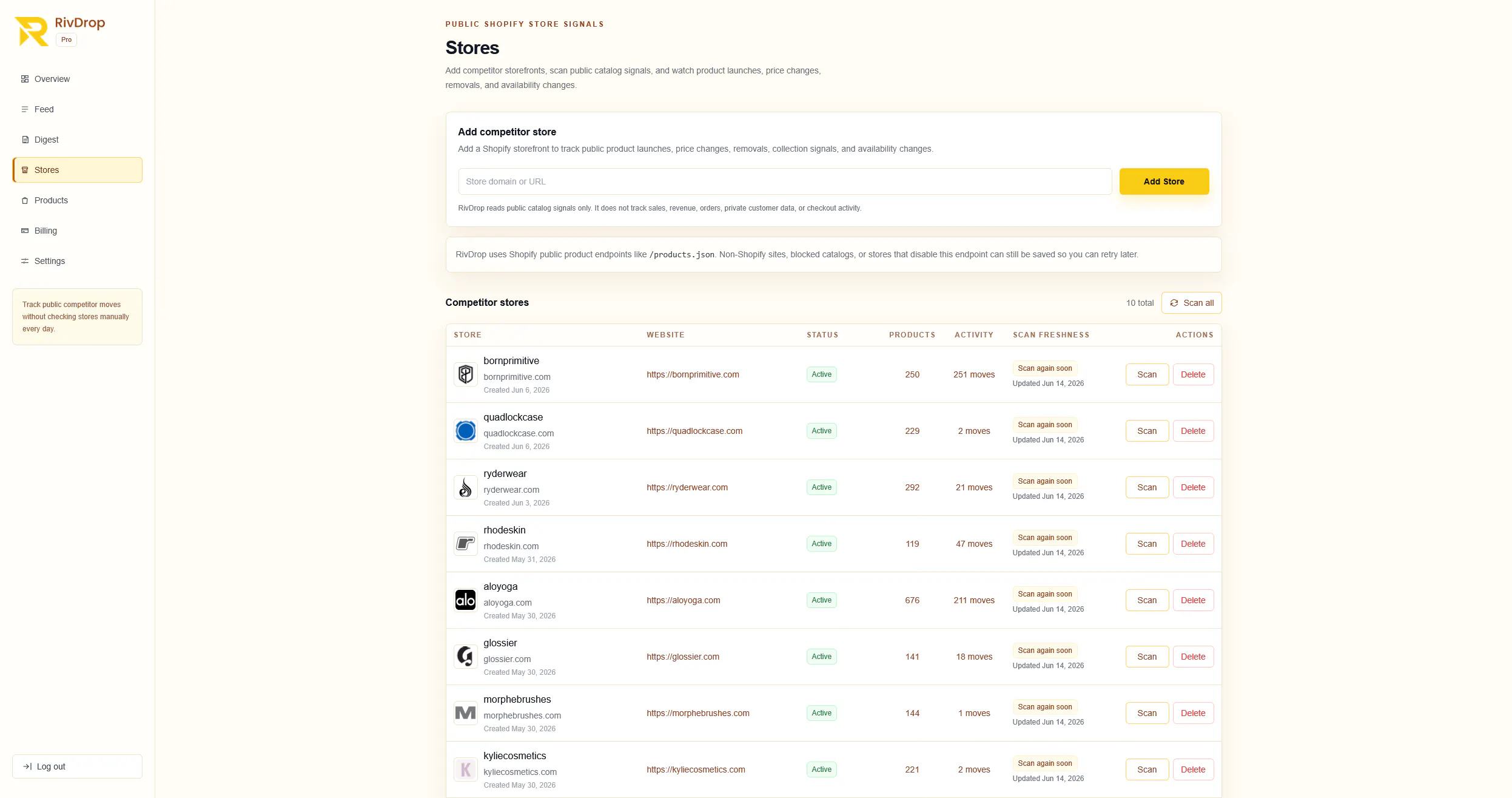The width and height of the screenshot is (1512, 798).
Task: Click the refresh icon on Scan all
Action: click(x=1174, y=303)
